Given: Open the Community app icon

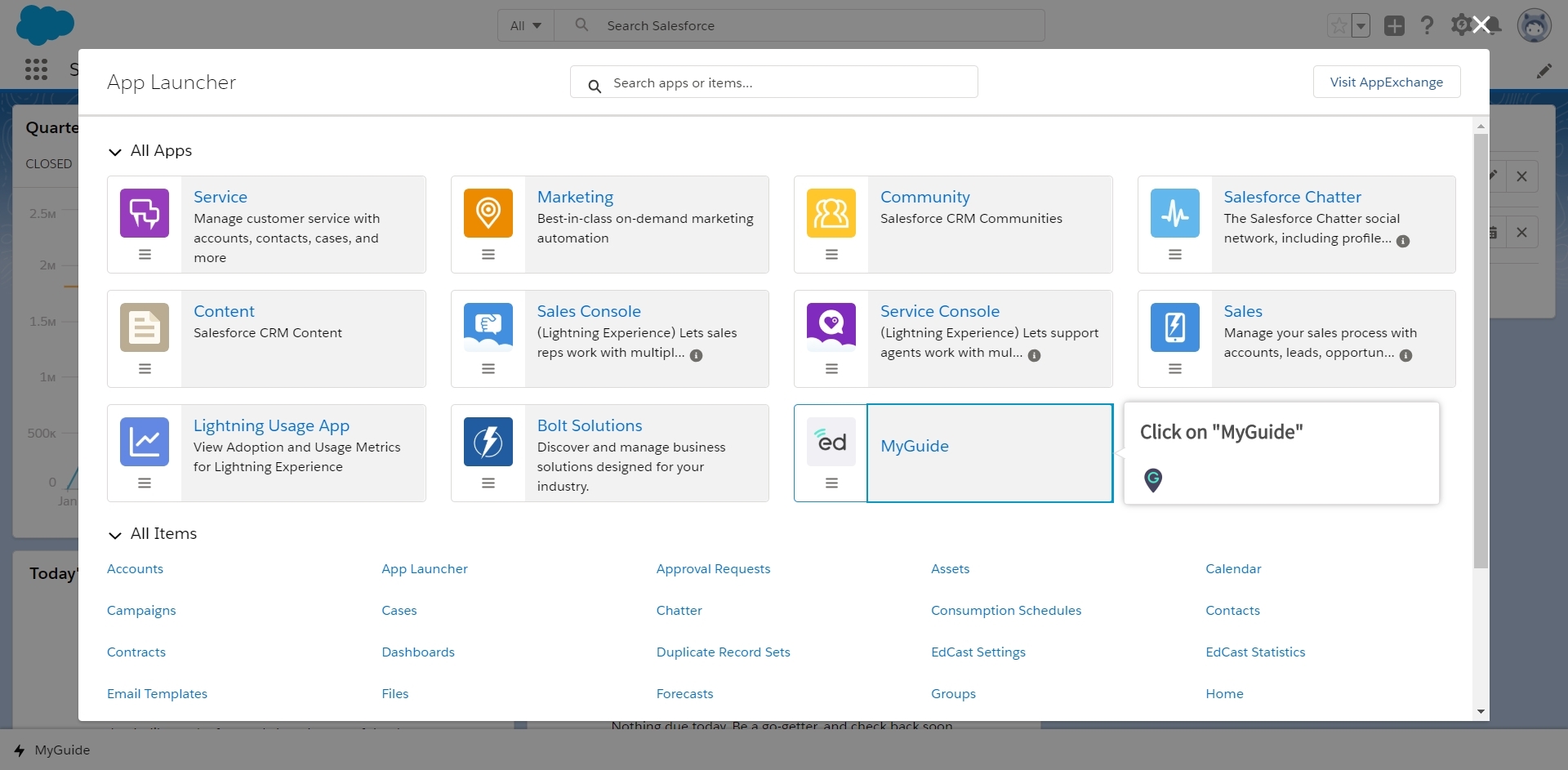Looking at the screenshot, I should [831, 213].
